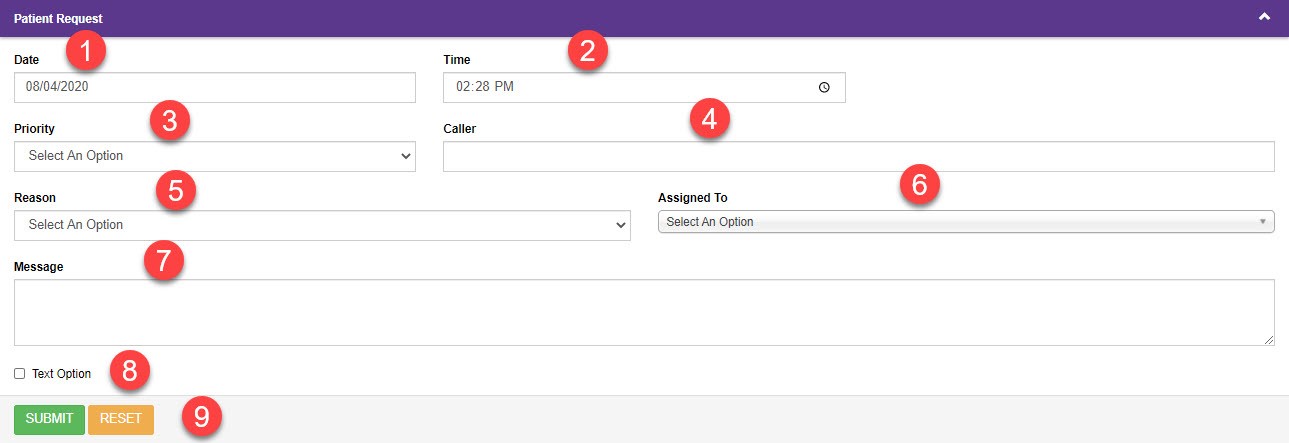Click the green SUBMIT button
Screen dimensions: 1289x443
(x=49, y=419)
